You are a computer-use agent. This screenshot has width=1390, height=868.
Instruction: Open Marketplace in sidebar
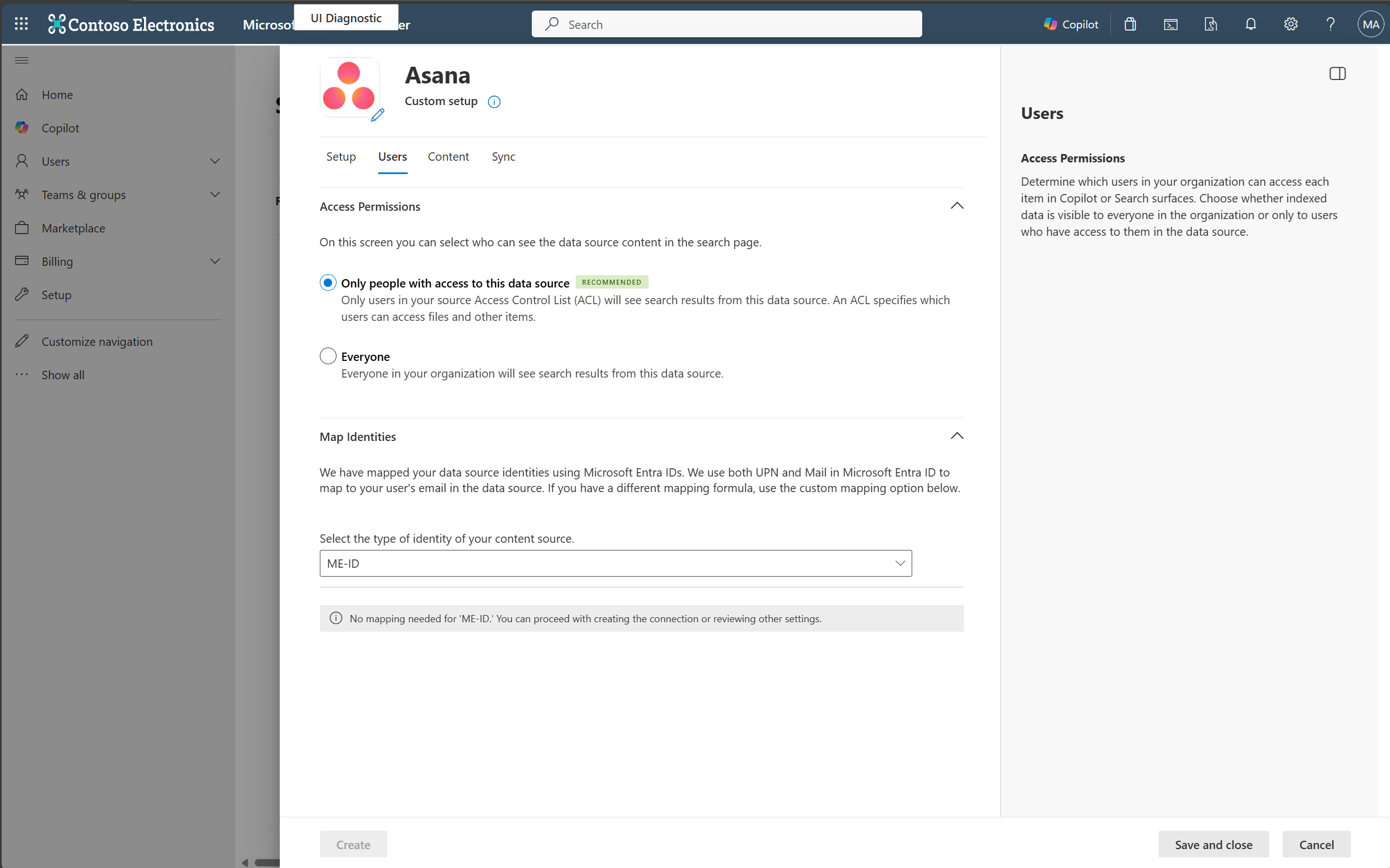(73, 227)
